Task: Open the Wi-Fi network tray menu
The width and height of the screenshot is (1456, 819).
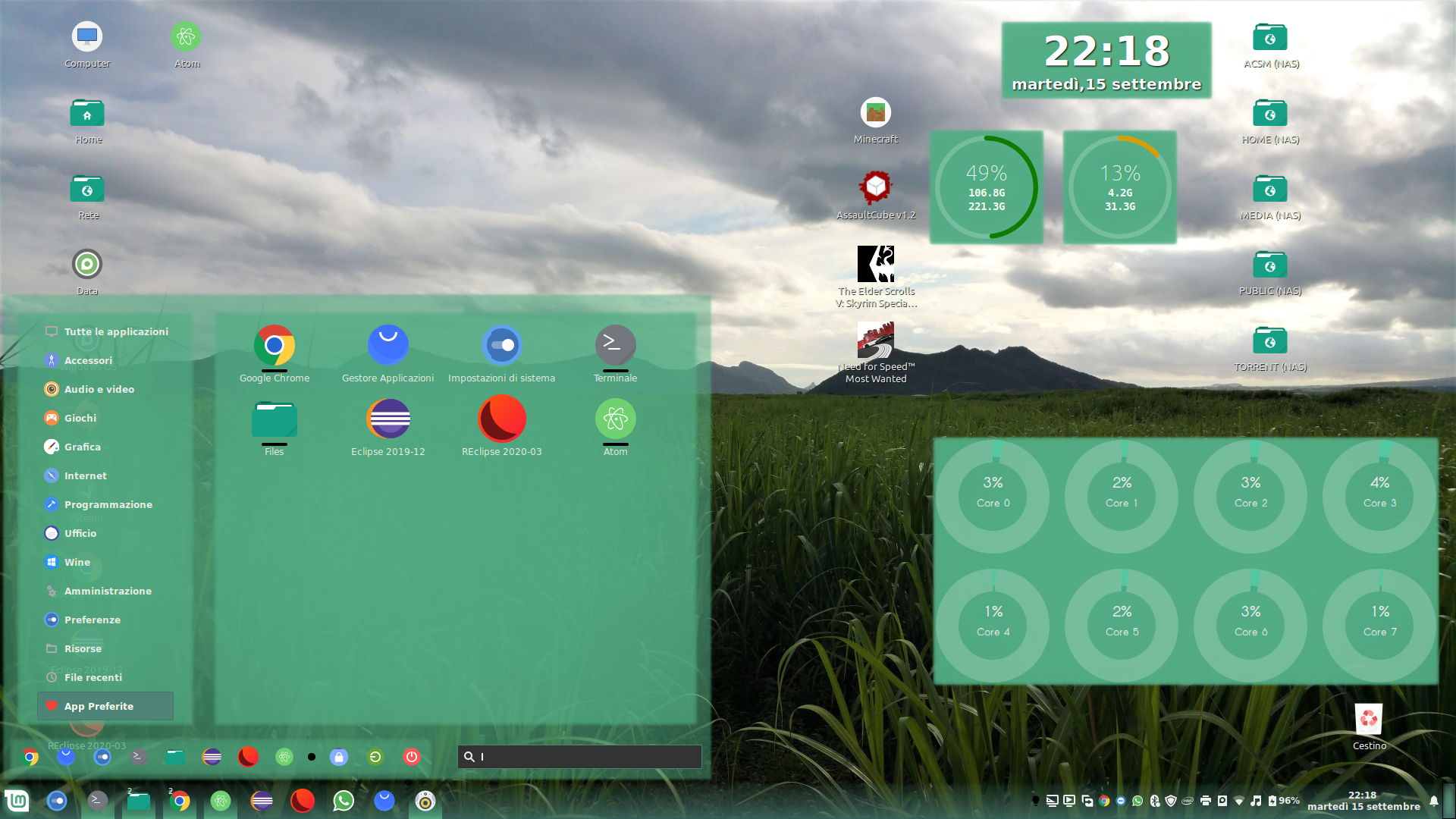Action: (x=1239, y=801)
